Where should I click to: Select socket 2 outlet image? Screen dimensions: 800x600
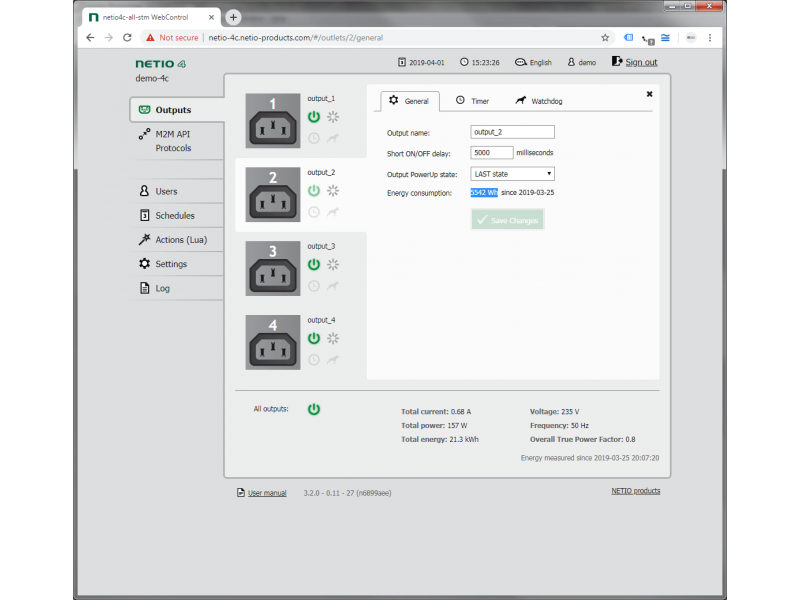pyautogui.click(x=273, y=194)
